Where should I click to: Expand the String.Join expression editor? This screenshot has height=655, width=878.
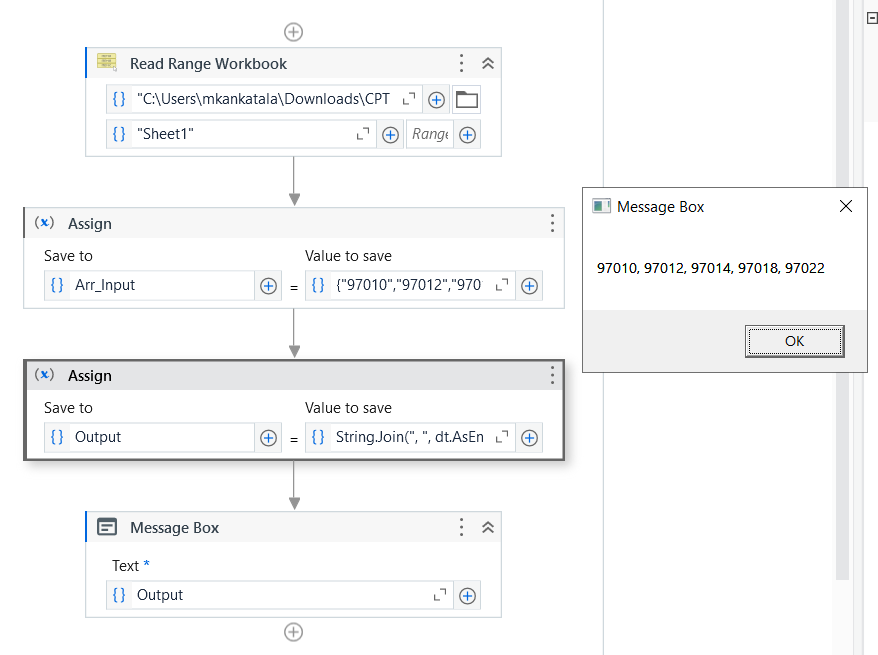pyautogui.click(x=502, y=437)
